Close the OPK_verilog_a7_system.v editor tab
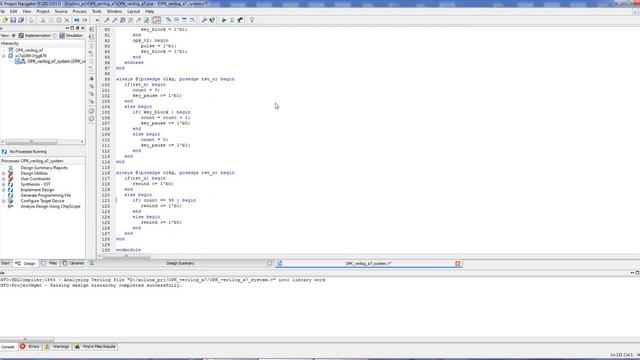640x360 pixels. 458,264
